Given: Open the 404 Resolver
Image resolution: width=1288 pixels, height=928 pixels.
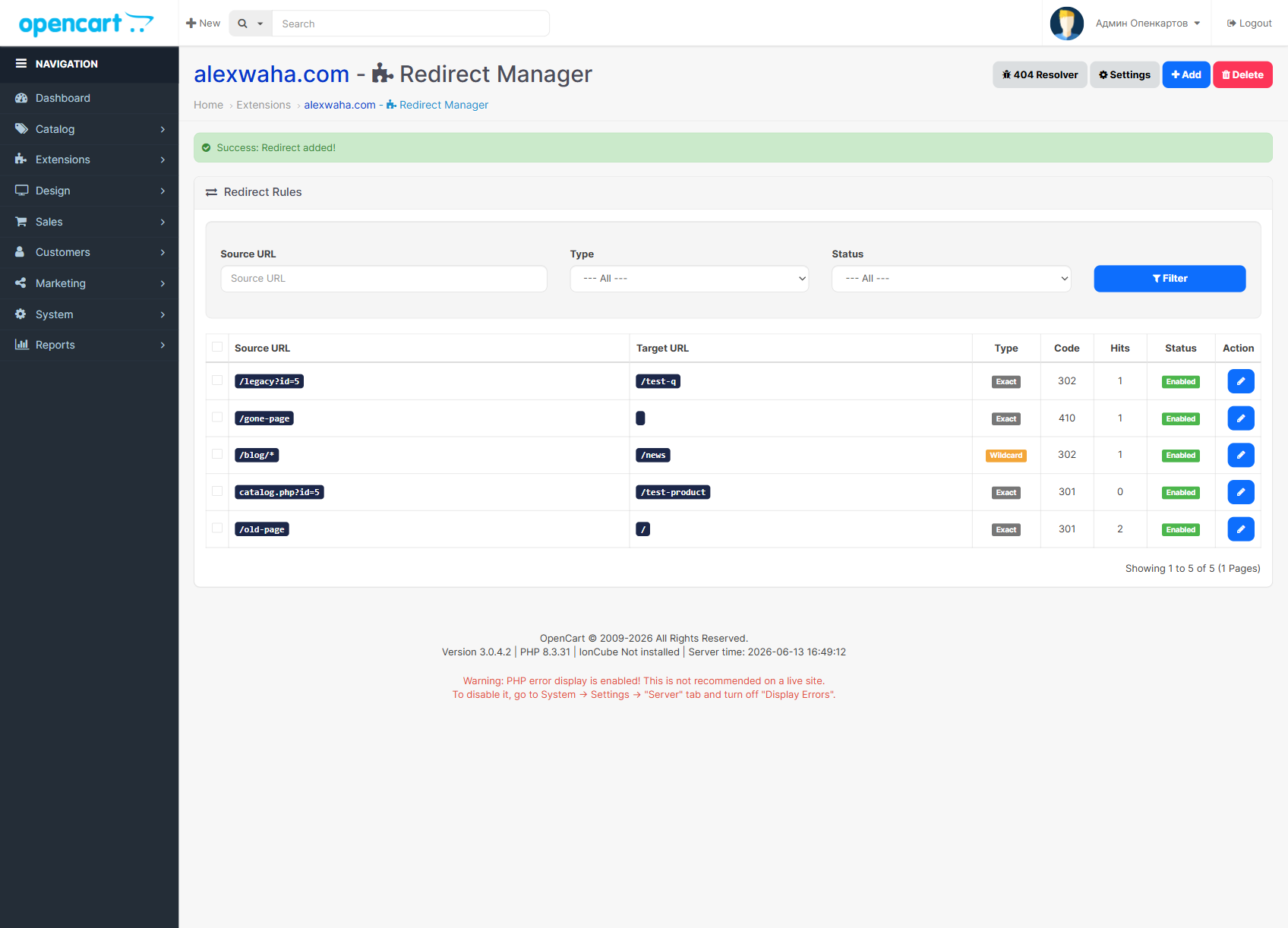Looking at the screenshot, I should click(x=1040, y=74).
